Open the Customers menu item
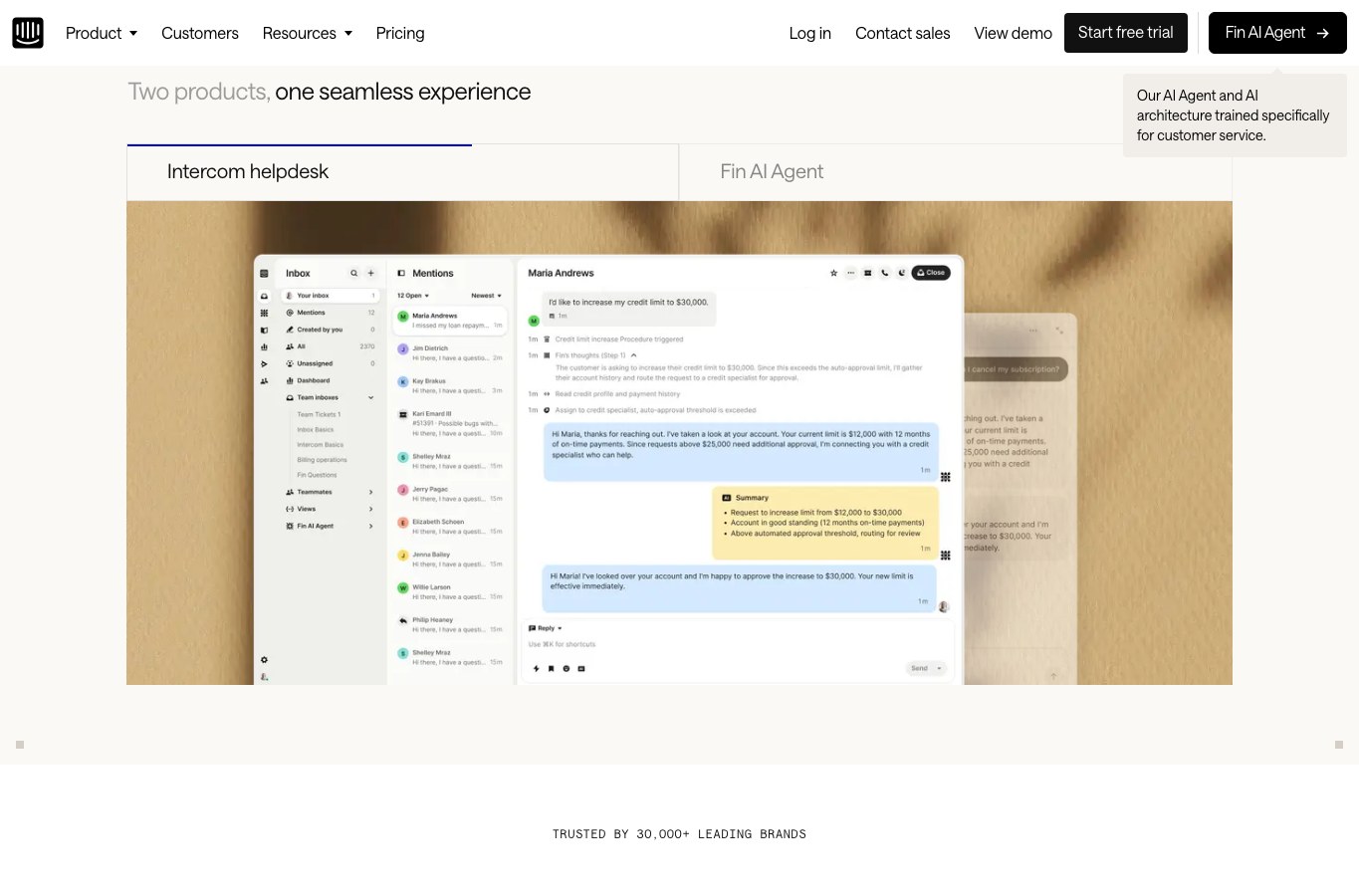The width and height of the screenshot is (1359, 896). pyautogui.click(x=200, y=33)
